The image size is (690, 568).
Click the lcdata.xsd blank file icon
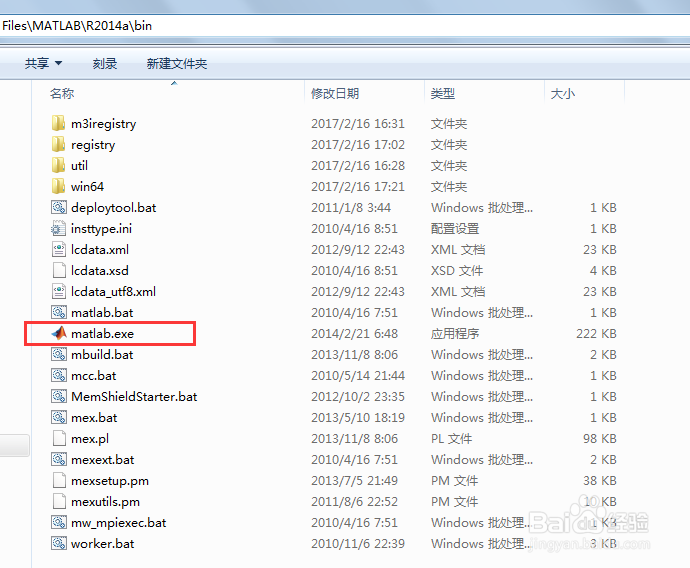[59, 271]
